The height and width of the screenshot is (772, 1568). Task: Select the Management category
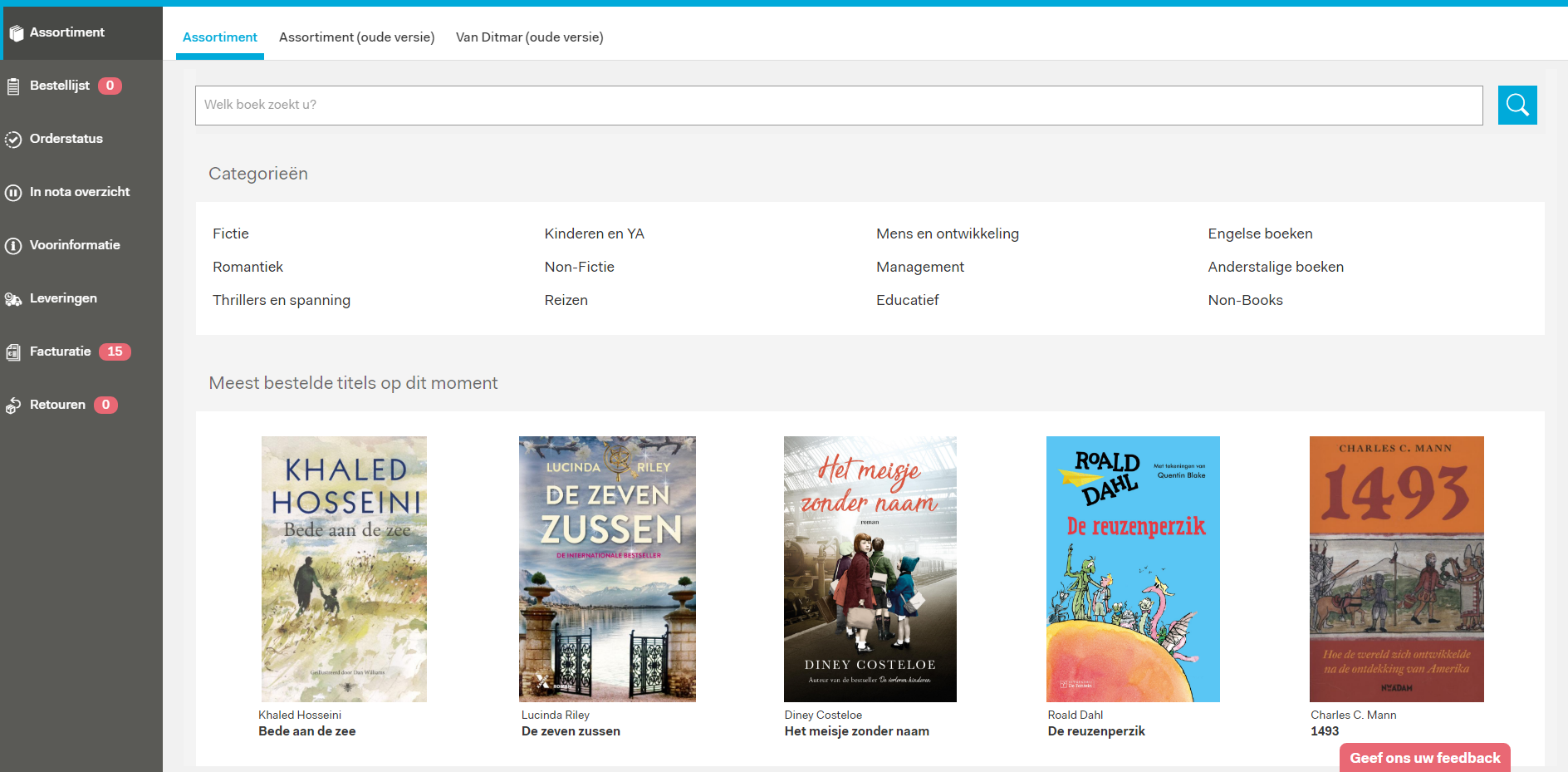(x=920, y=267)
